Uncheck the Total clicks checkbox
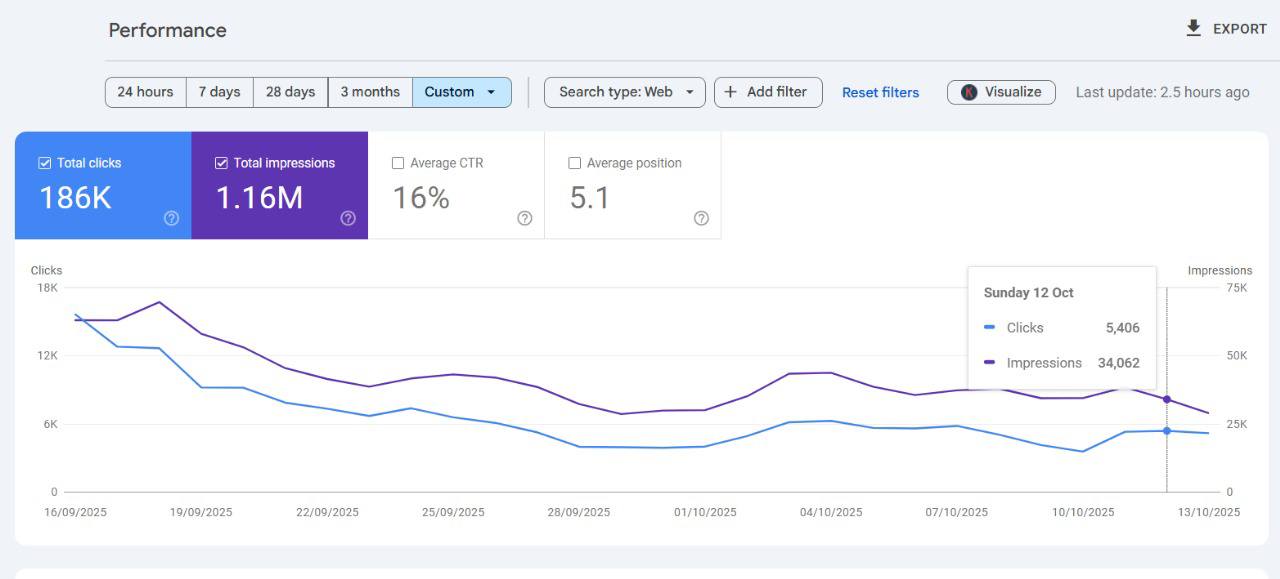Screen dimensions: 1280x579 click(44, 163)
